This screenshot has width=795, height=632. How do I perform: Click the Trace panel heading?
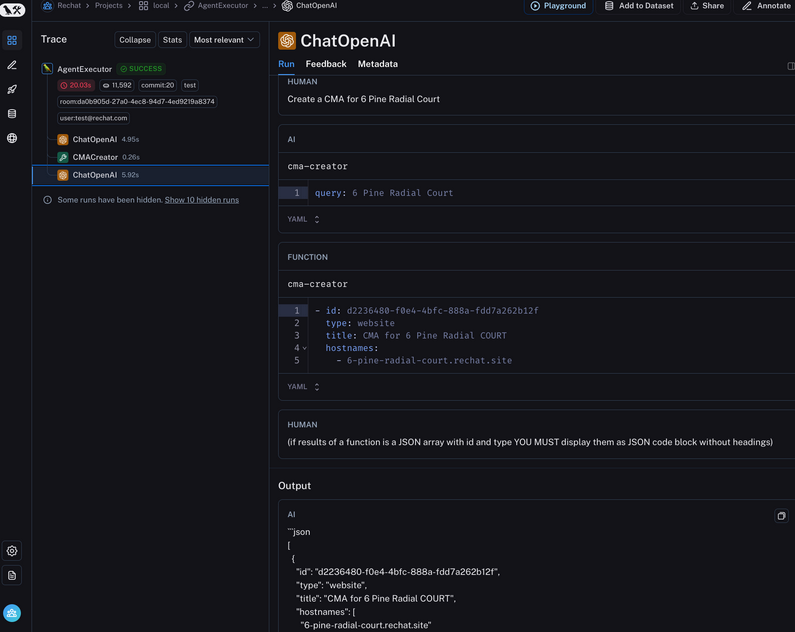coord(54,40)
